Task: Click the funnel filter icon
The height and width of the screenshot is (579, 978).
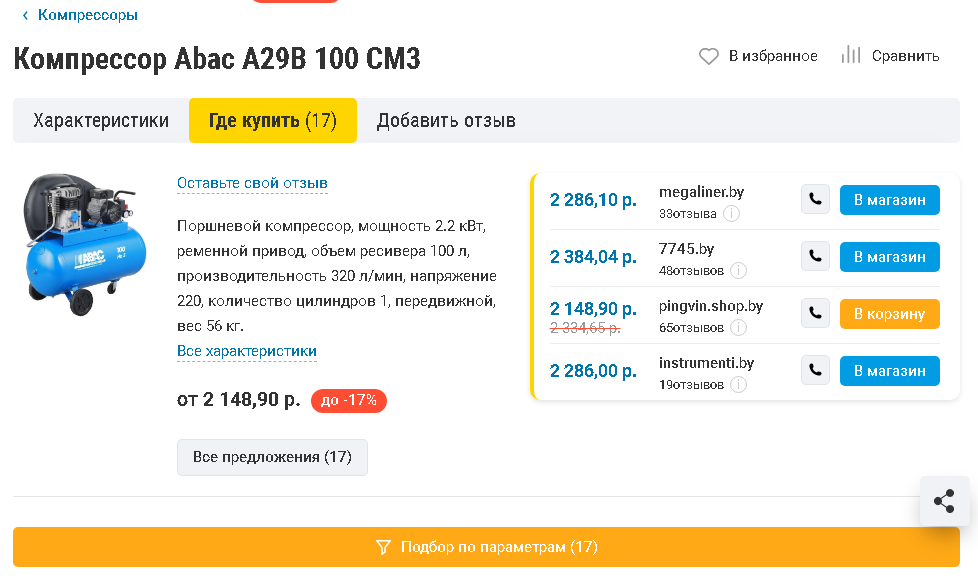Action: (384, 548)
